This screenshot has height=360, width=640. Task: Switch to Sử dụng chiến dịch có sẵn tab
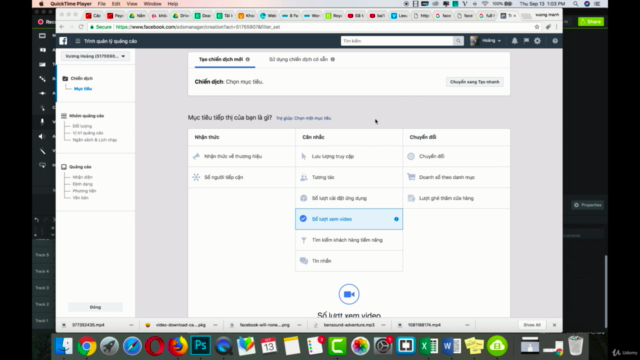pyautogui.click(x=298, y=59)
